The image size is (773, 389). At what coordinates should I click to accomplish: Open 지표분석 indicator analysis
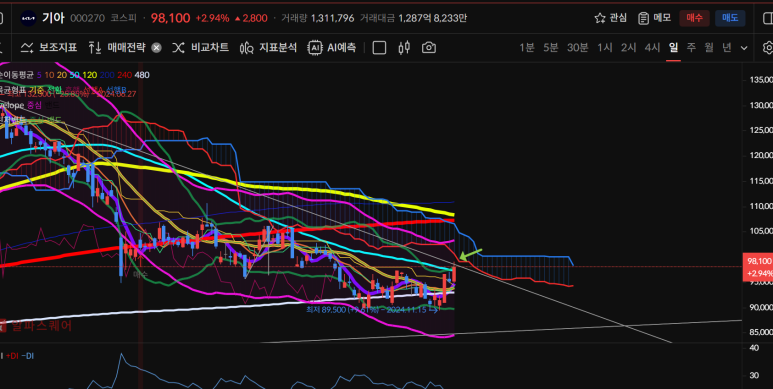[x=268, y=48]
